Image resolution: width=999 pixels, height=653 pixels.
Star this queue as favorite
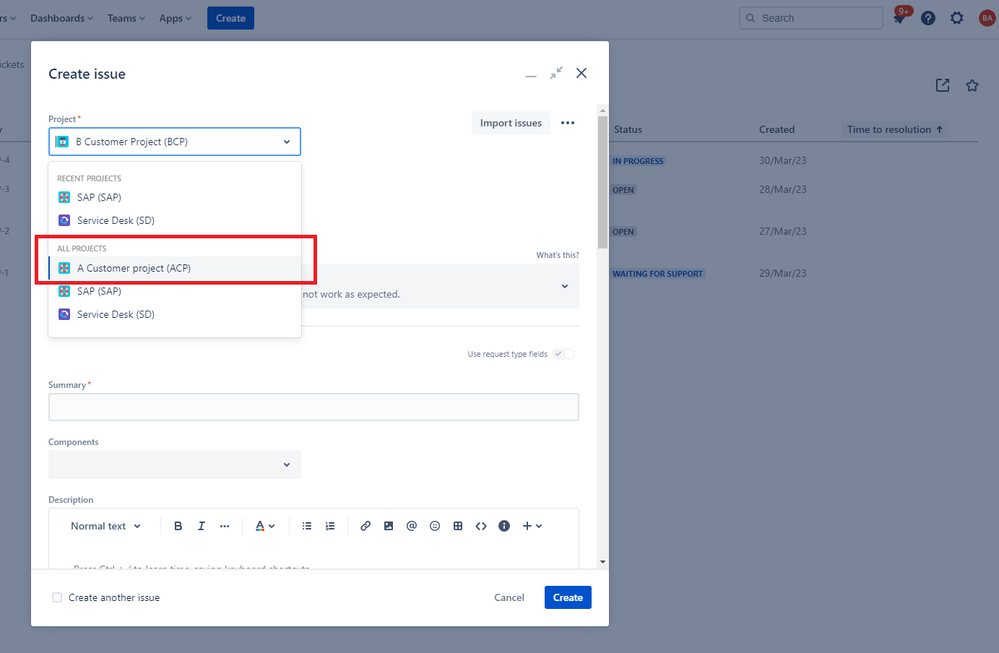(972, 85)
